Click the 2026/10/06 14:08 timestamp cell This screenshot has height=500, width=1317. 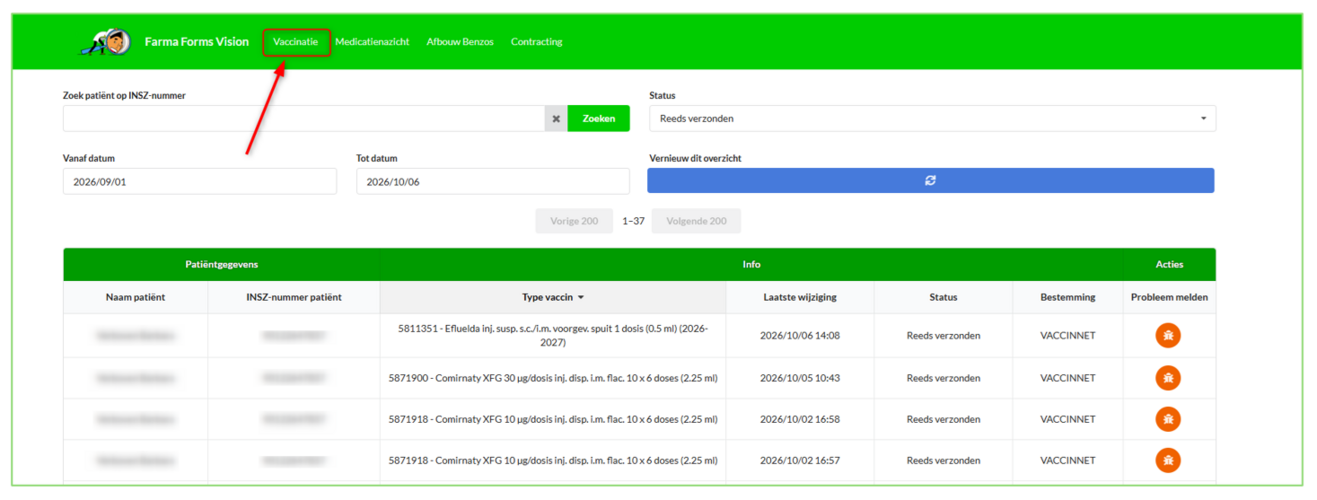(x=800, y=336)
